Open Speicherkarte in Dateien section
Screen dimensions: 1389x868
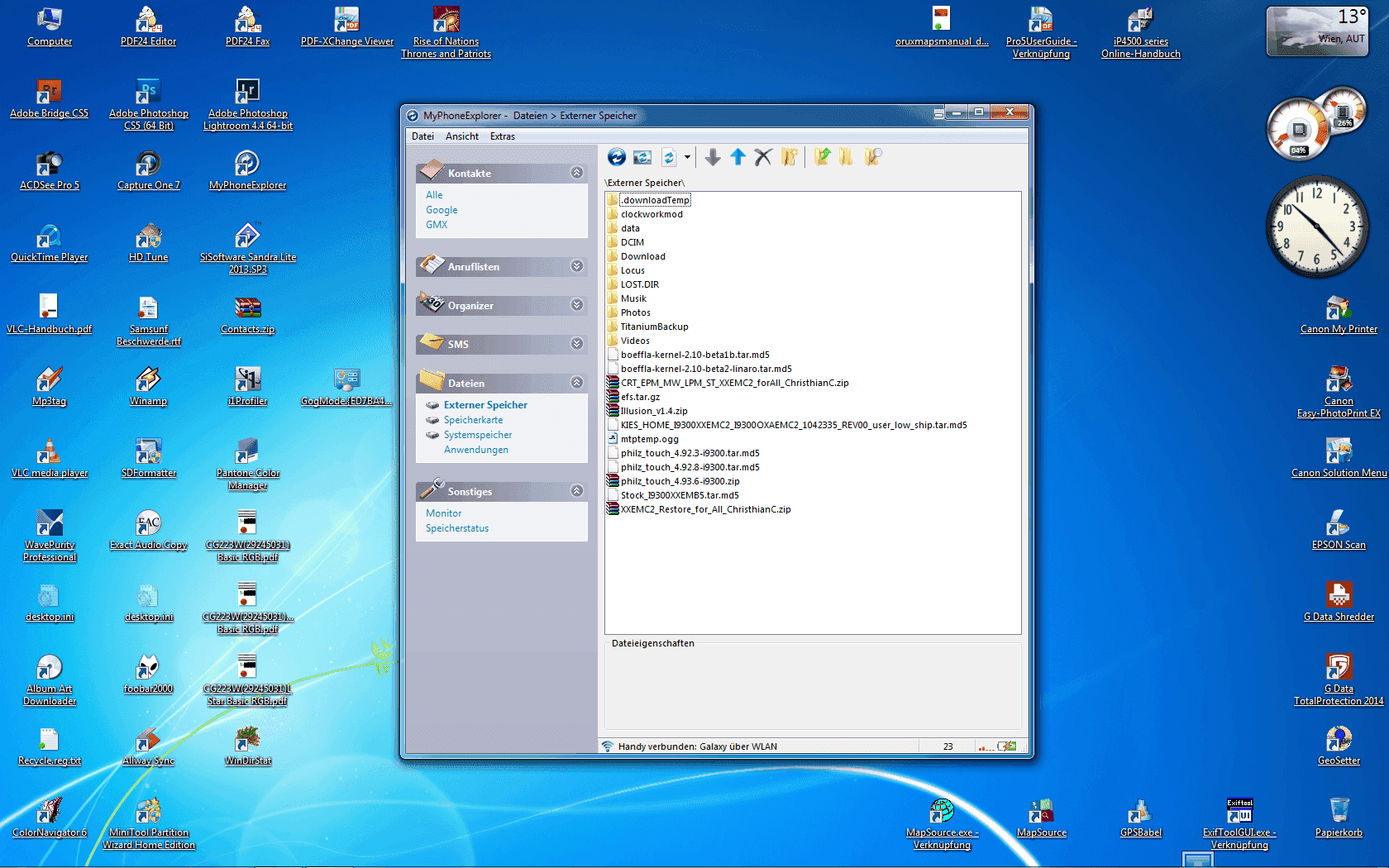(x=473, y=420)
